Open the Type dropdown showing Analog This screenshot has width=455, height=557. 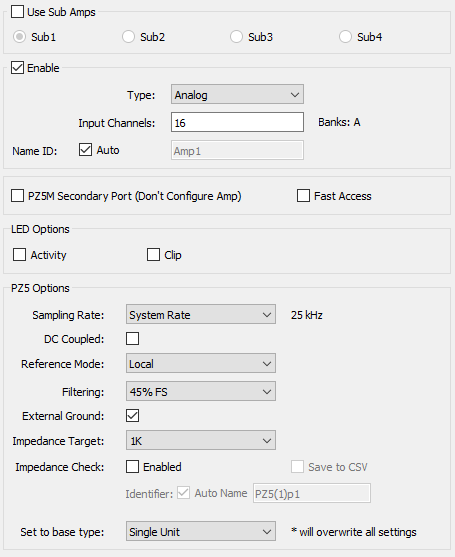237,94
